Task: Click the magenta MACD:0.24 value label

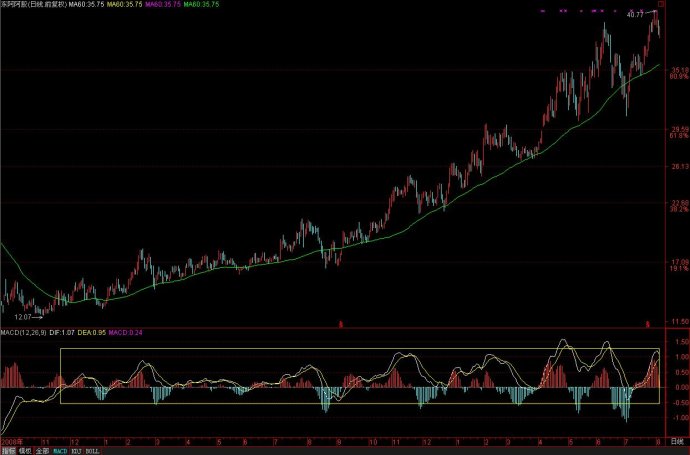Action: point(125,331)
